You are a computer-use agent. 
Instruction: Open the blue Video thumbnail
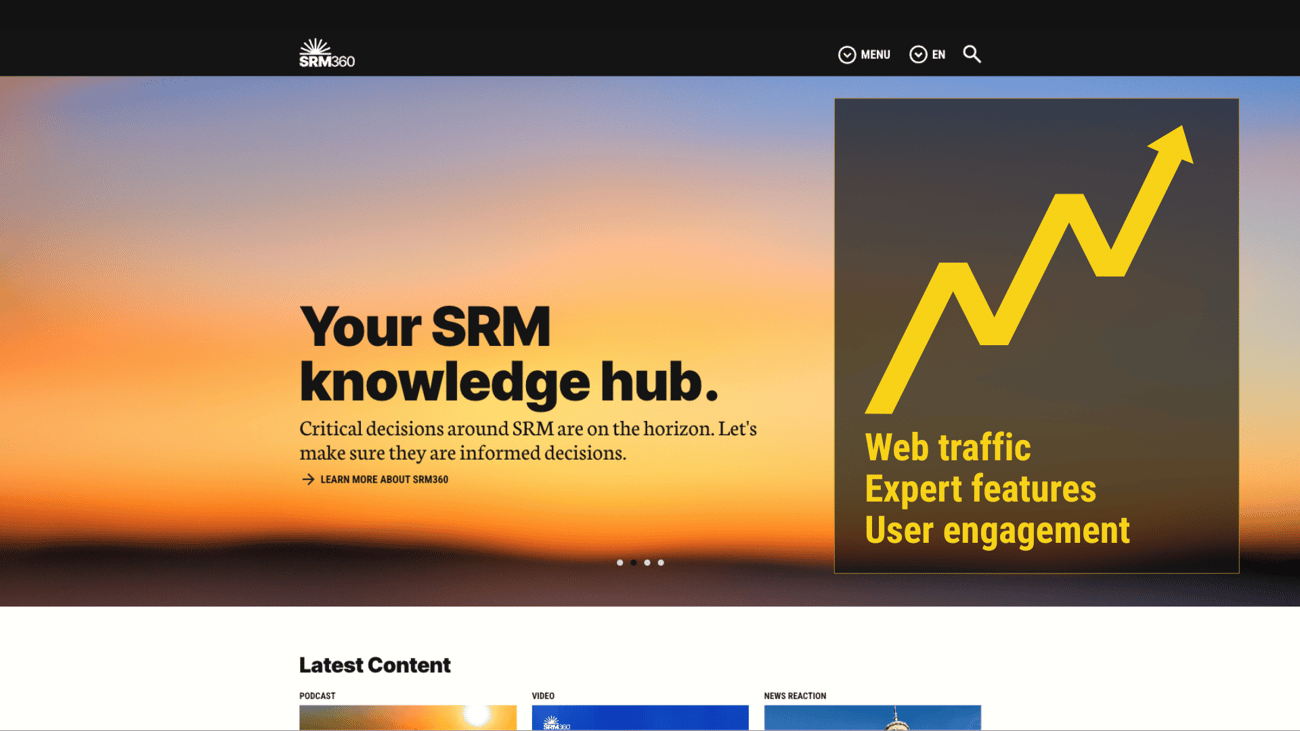coord(640,718)
